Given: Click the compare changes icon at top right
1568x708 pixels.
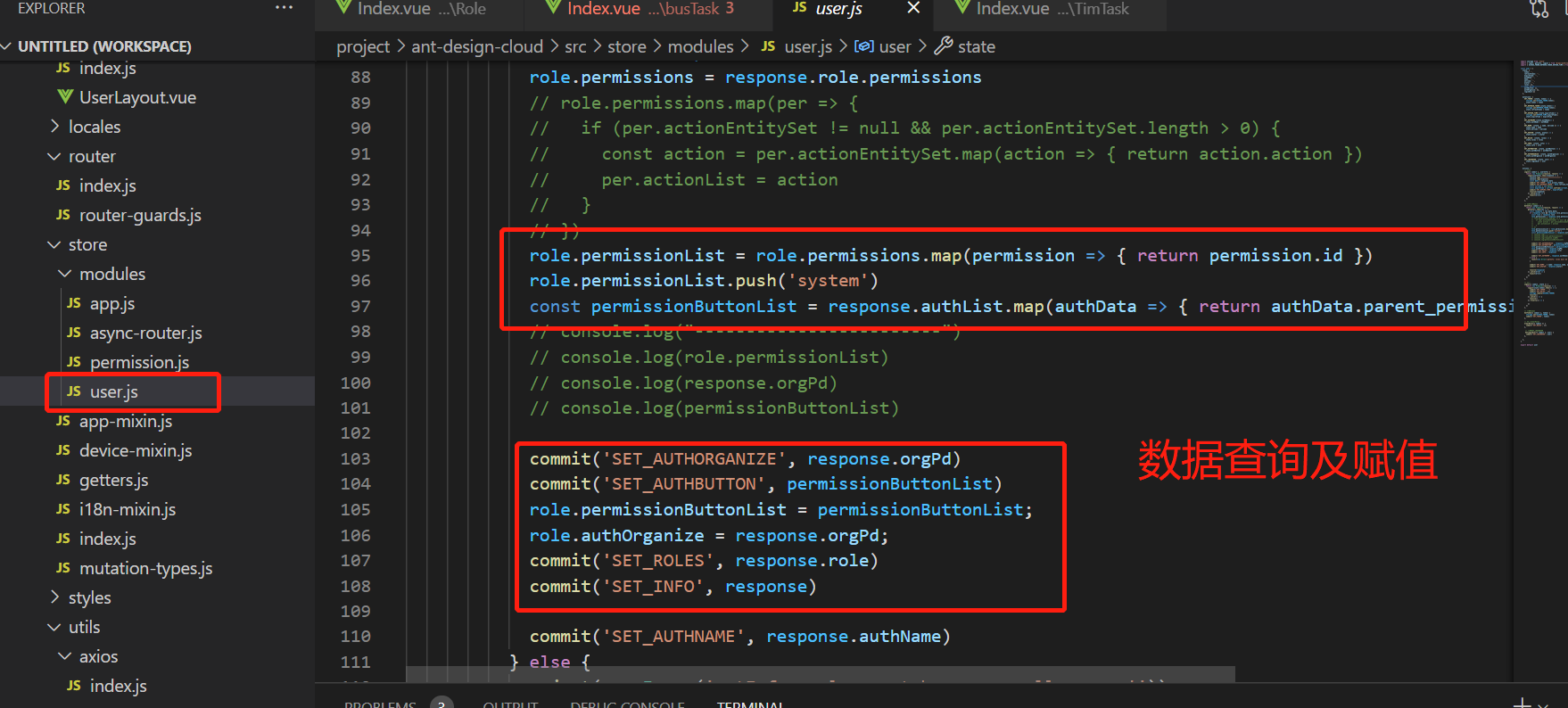Looking at the screenshot, I should 1539,9.
